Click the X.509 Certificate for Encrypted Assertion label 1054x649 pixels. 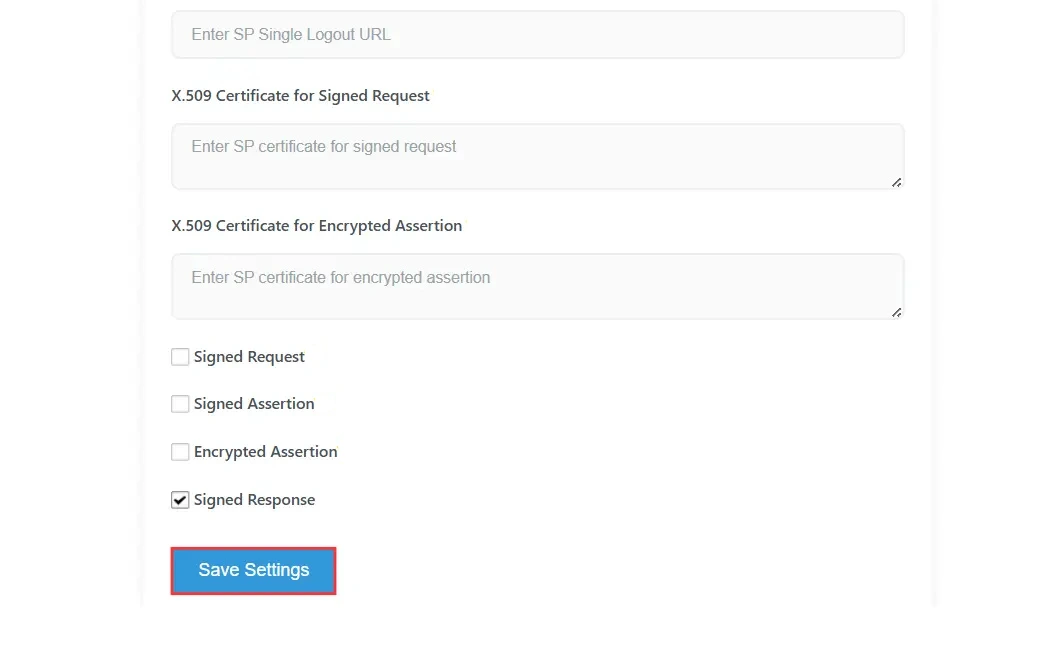coord(316,225)
